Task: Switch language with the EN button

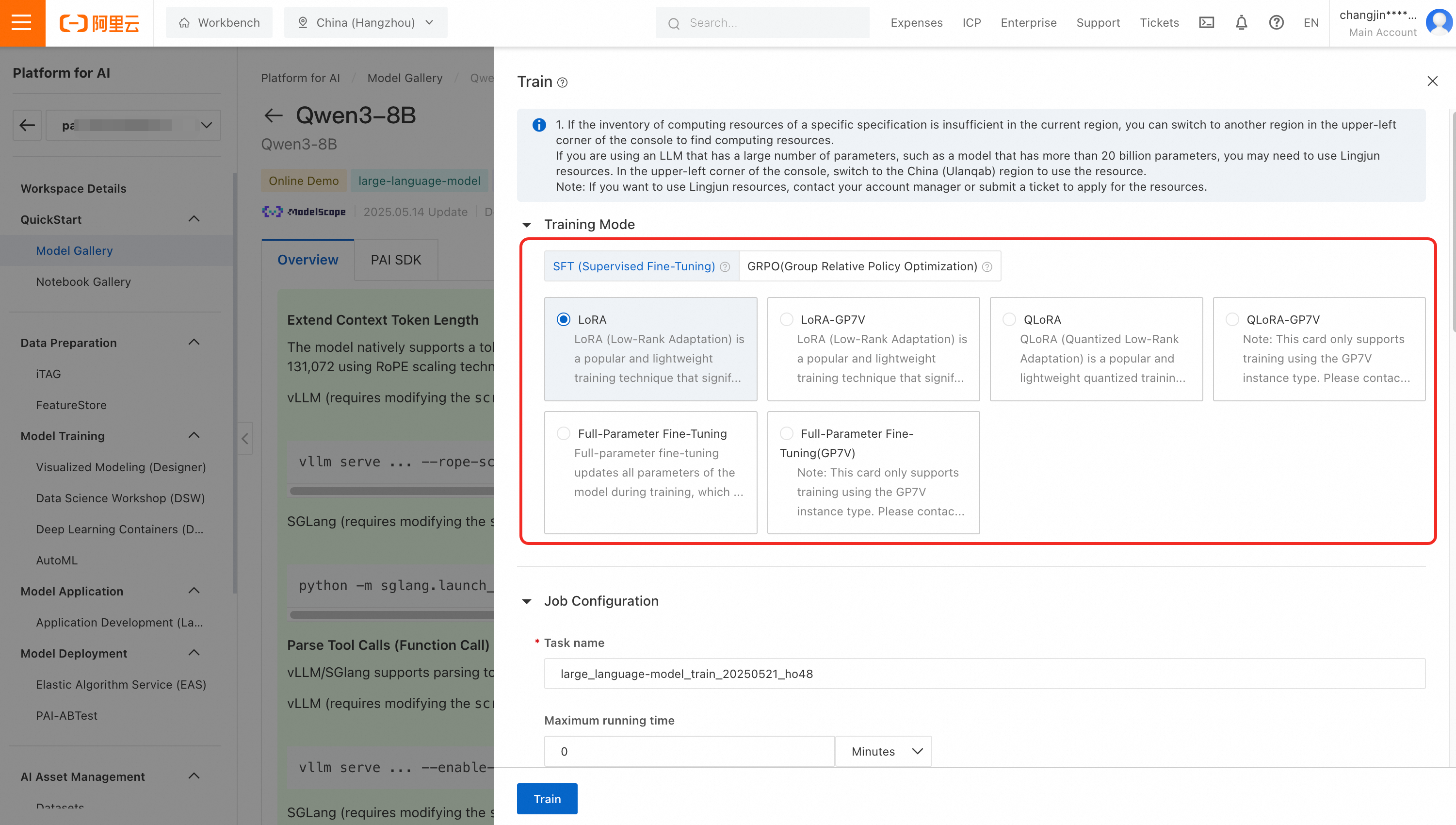Action: coord(1310,23)
